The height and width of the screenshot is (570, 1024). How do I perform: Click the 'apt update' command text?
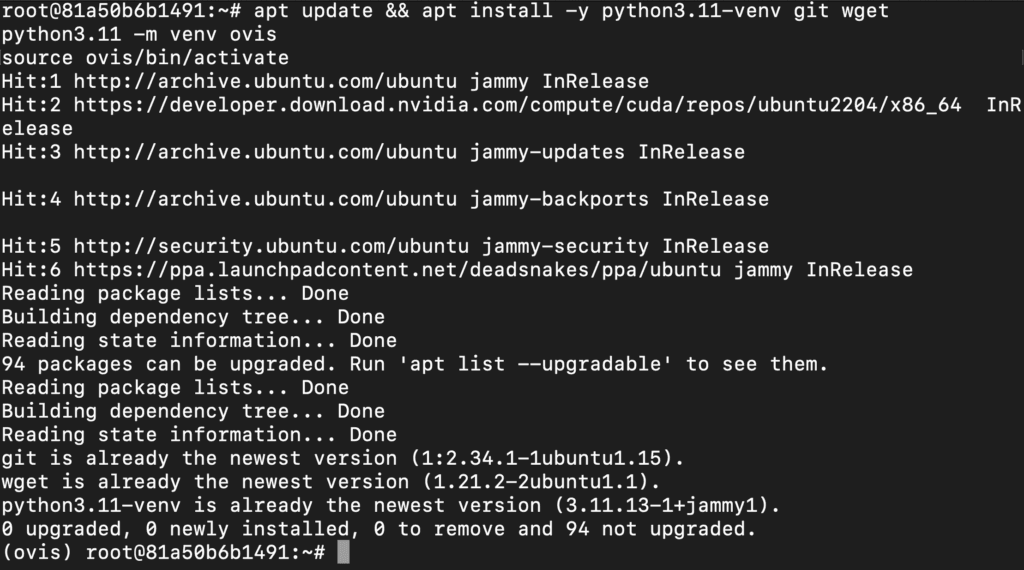[313, 11]
